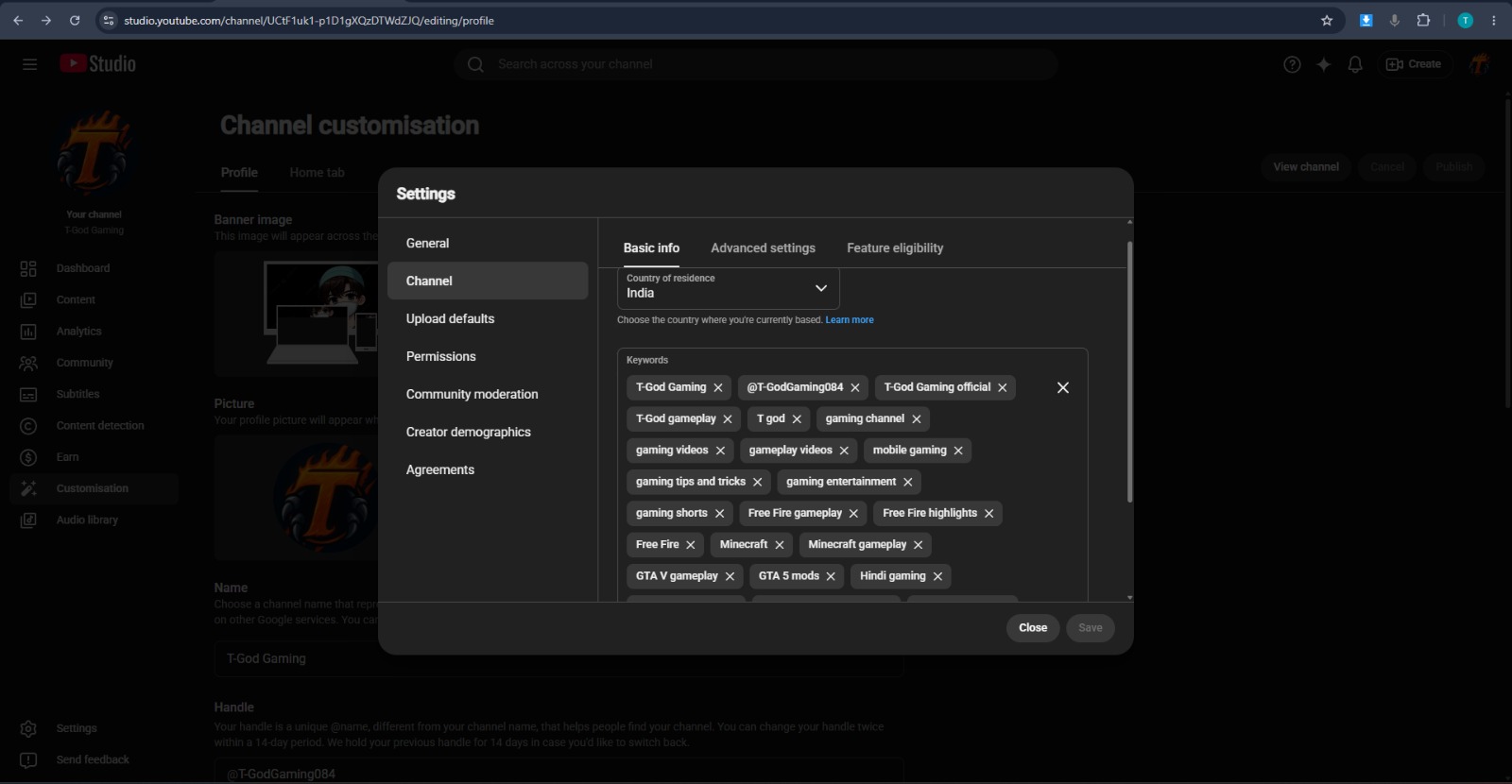The width and height of the screenshot is (1512, 784).
Task: Click the Save button in Settings
Action: coord(1091,628)
